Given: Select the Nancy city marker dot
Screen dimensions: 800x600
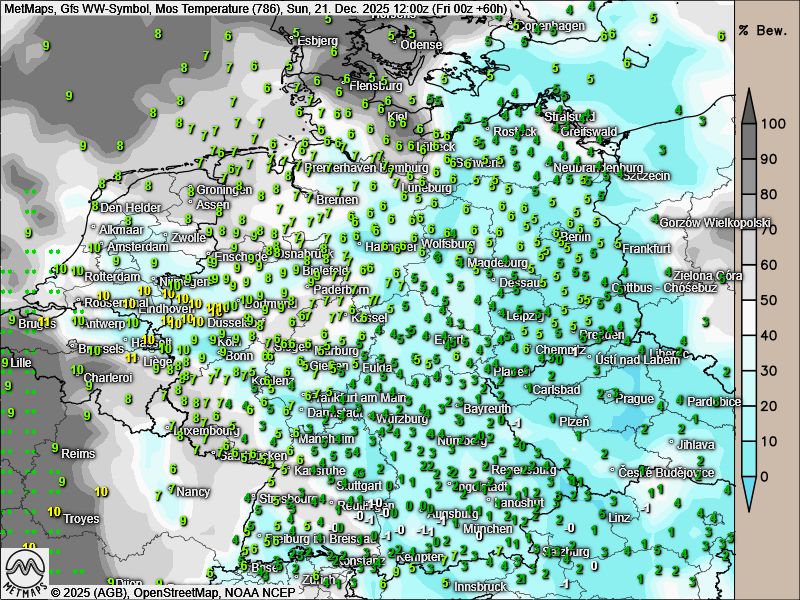Looking at the screenshot, I should point(173,489).
